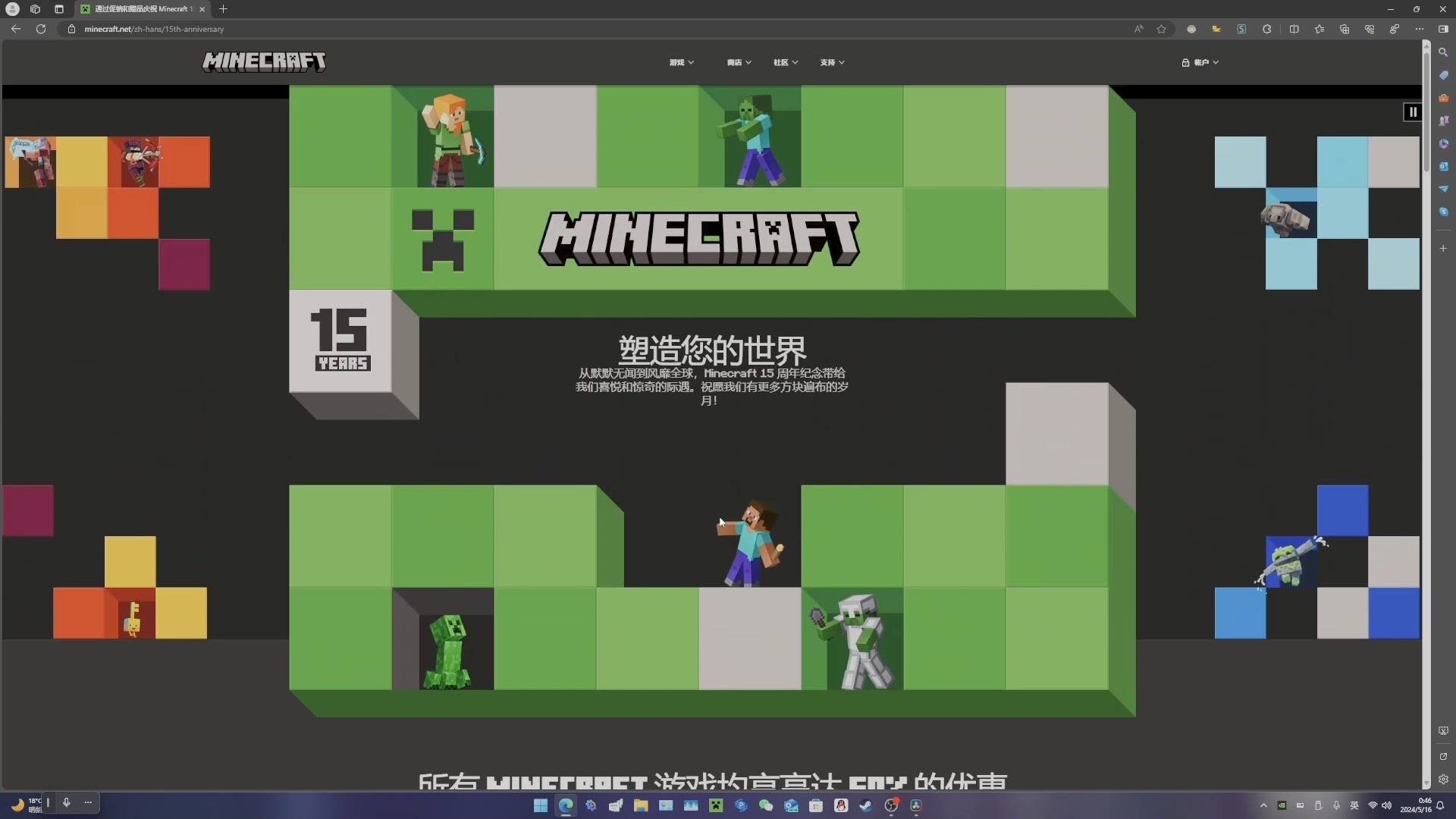Click the Creeper face block
This screenshot has height=819, width=1456.
click(x=443, y=239)
